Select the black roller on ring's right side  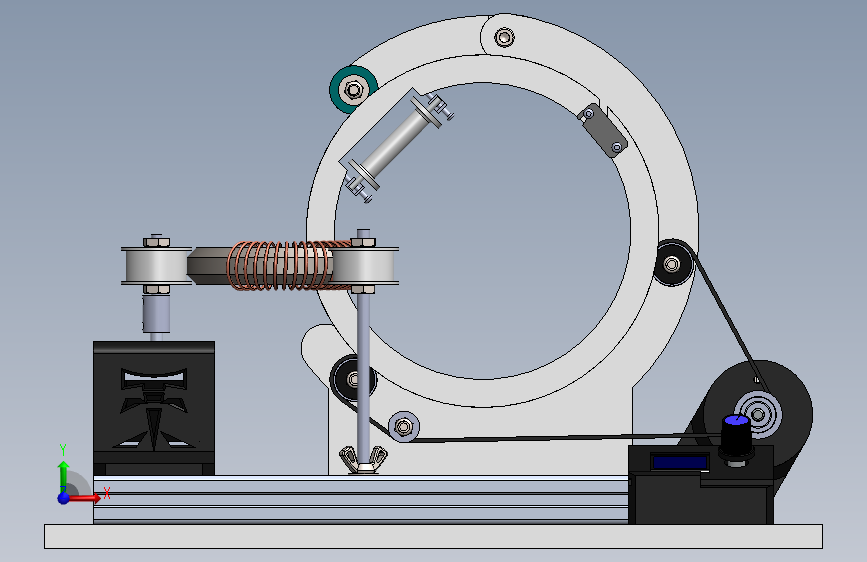coord(673,263)
